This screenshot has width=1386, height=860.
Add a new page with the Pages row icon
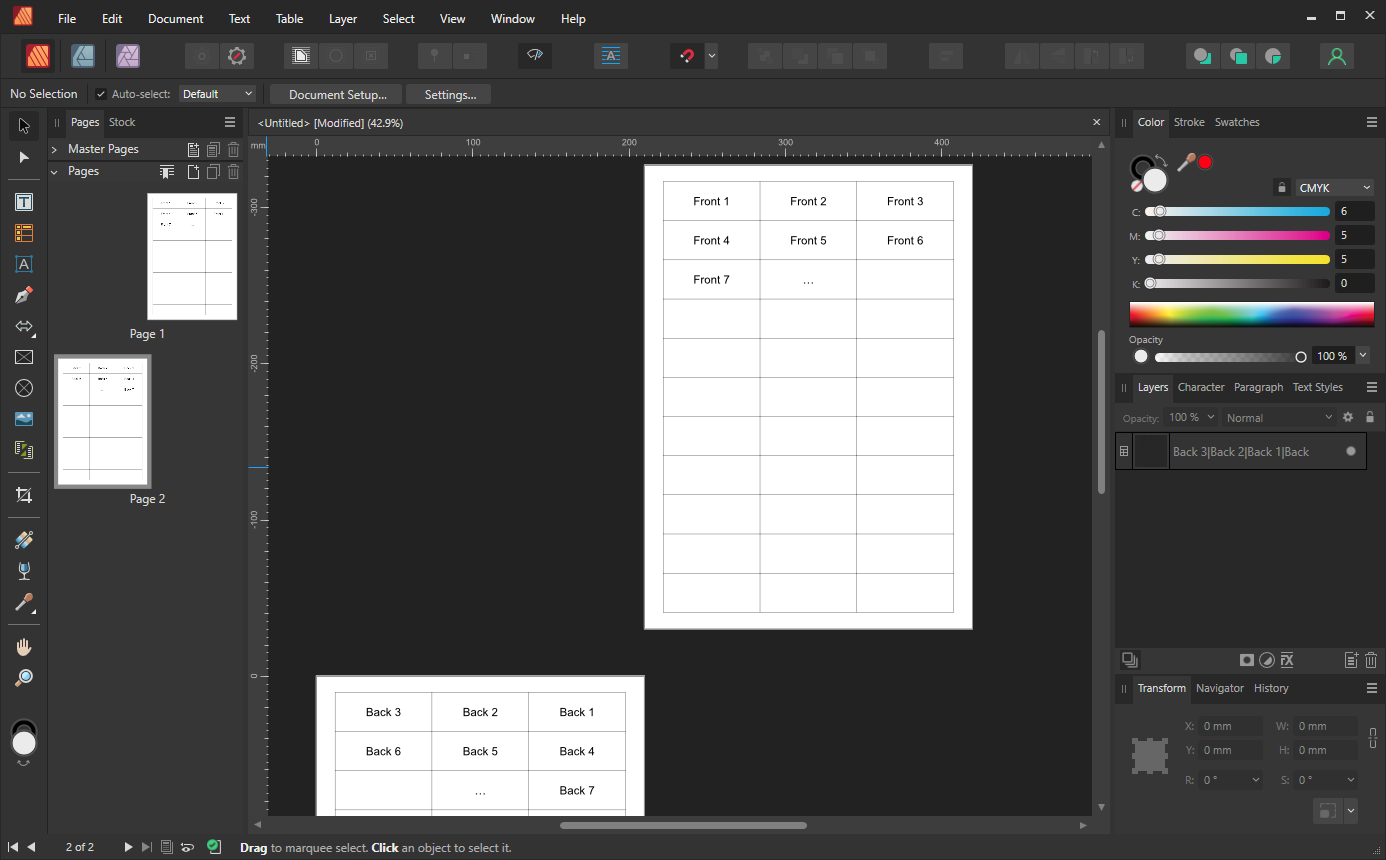194,172
